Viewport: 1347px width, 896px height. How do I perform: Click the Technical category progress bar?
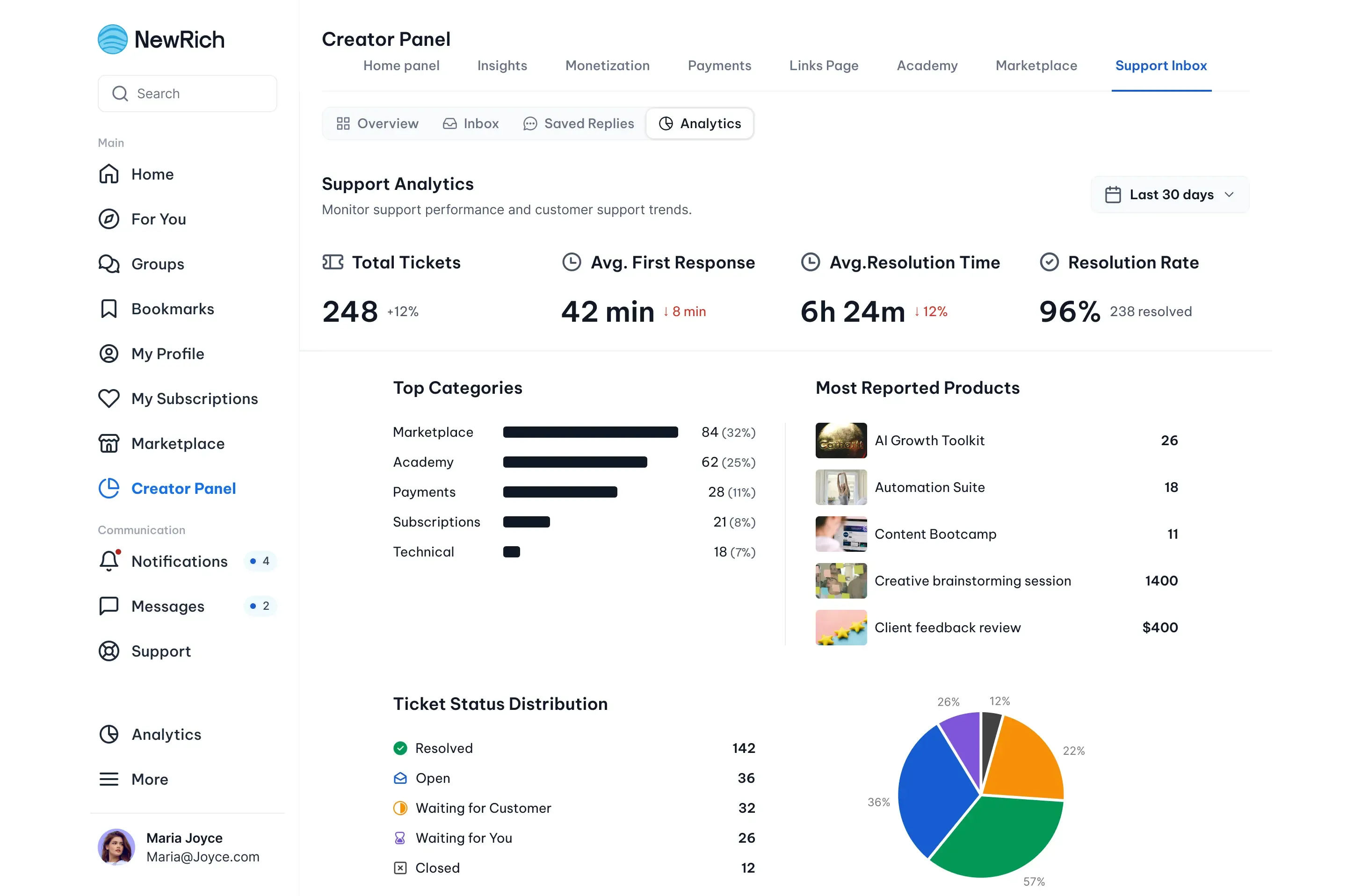pos(512,552)
